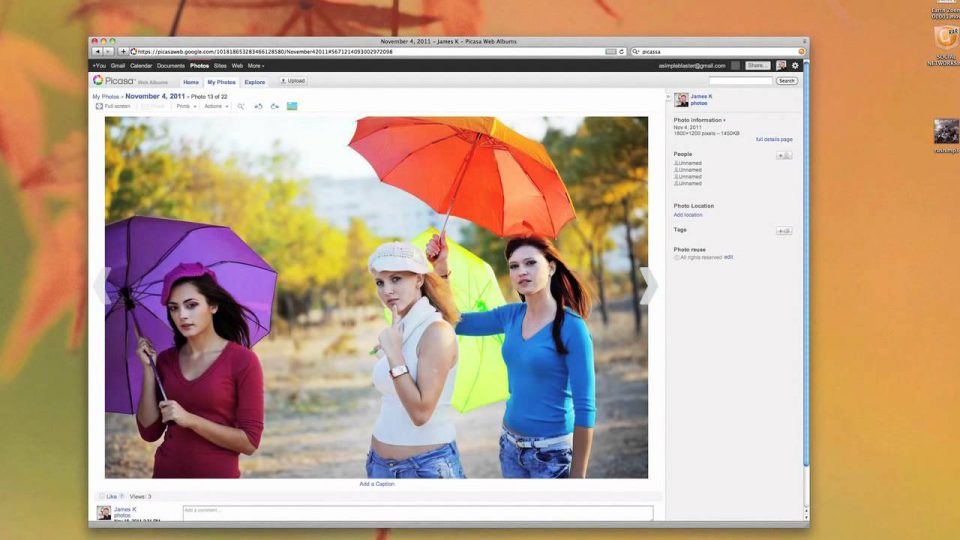Open the settings gear in Google bar
The width and height of the screenshot is (960, 540).
pyautogui.click(x=796, y=65)
